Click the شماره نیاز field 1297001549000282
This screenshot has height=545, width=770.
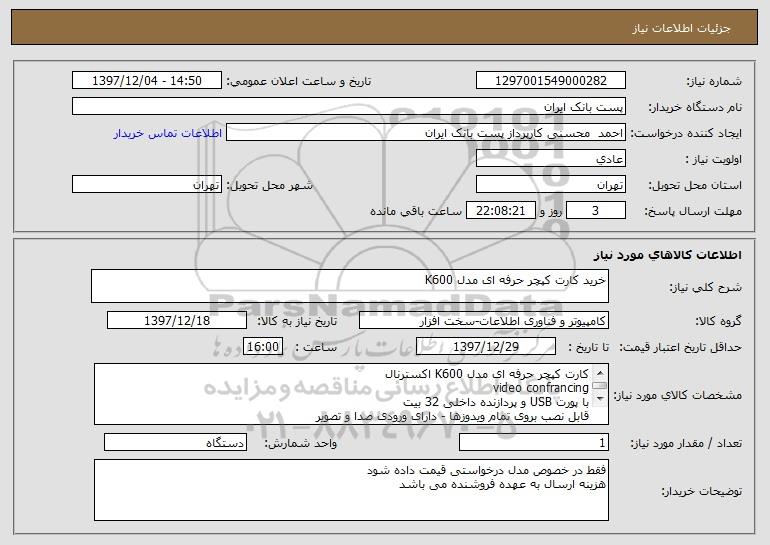(550, 81)
